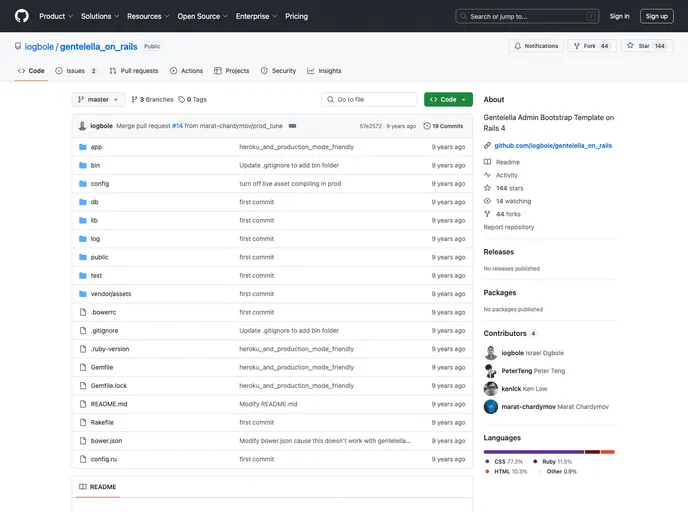Click the Fork icon
Image resolution: width=688 pixels, height=512 pixels.
tap(577, 46)
